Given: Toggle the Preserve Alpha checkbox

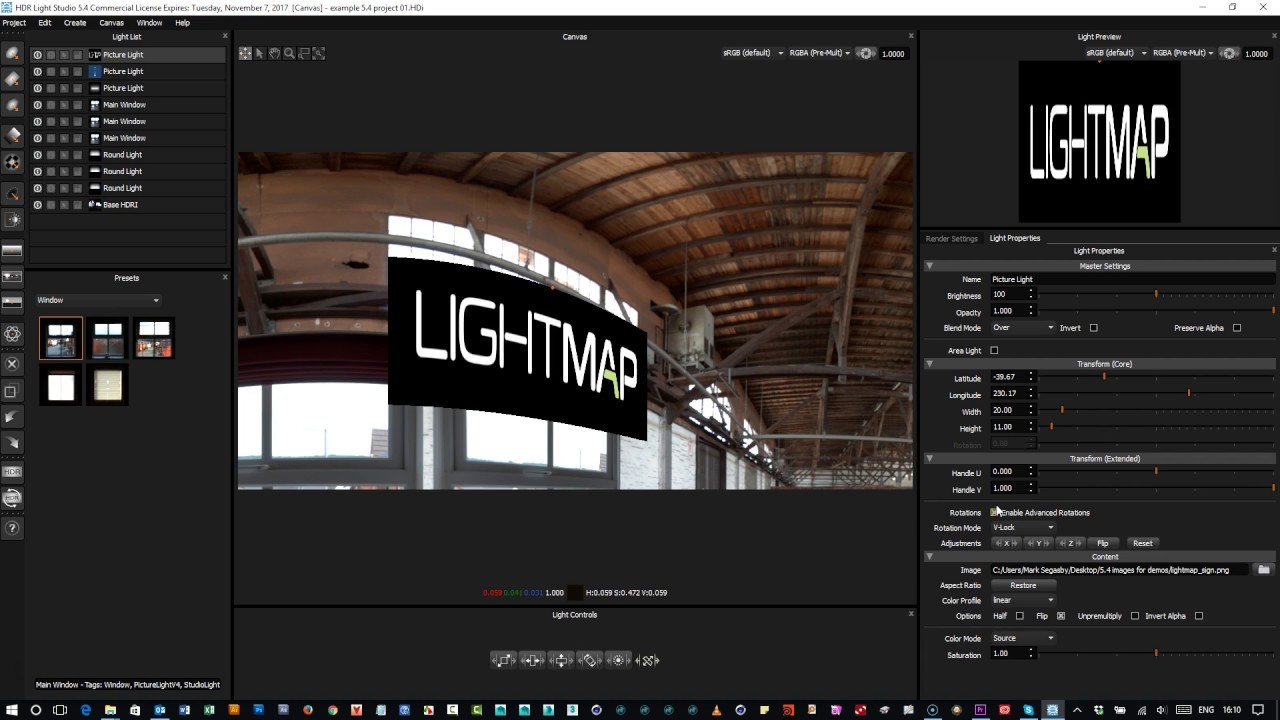Looking at the screenshot, I should tap(1237, 328).
